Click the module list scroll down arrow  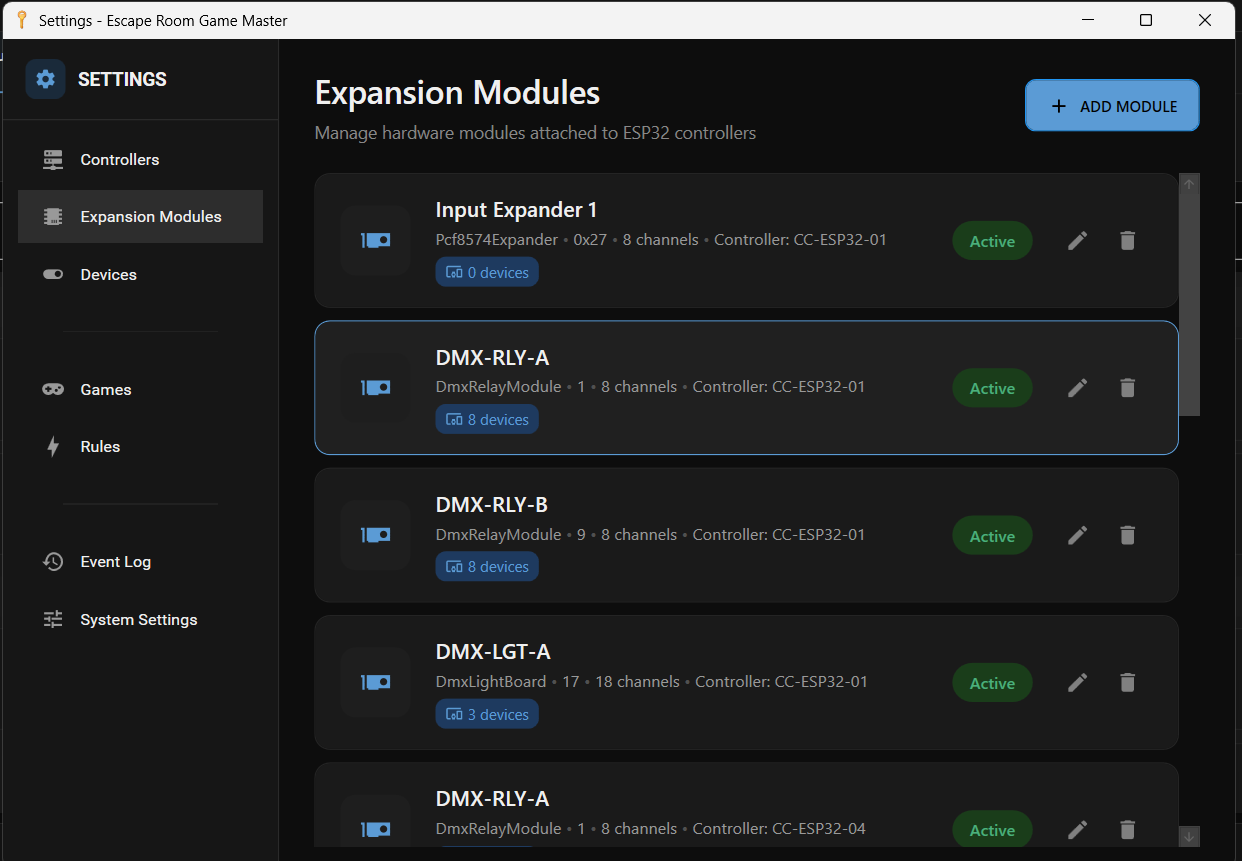click(x=1189, y=836)
